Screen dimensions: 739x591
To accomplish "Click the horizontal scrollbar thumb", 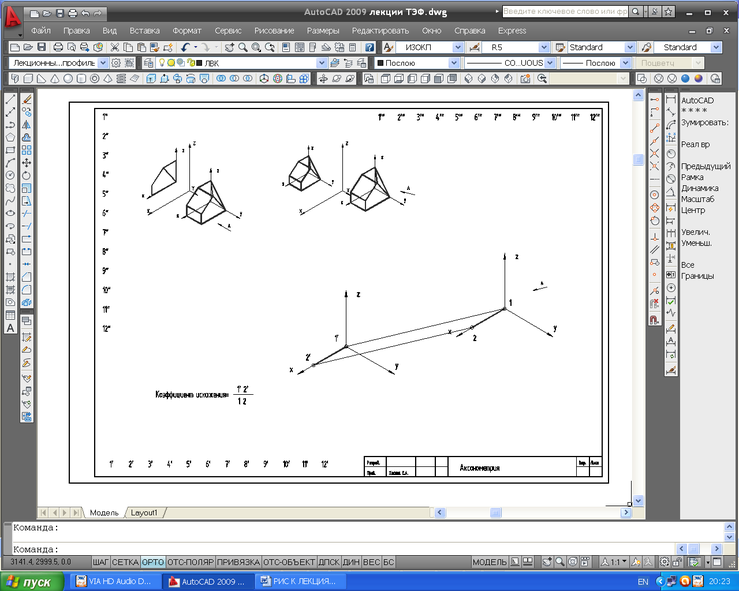I will tap(496, 512).
